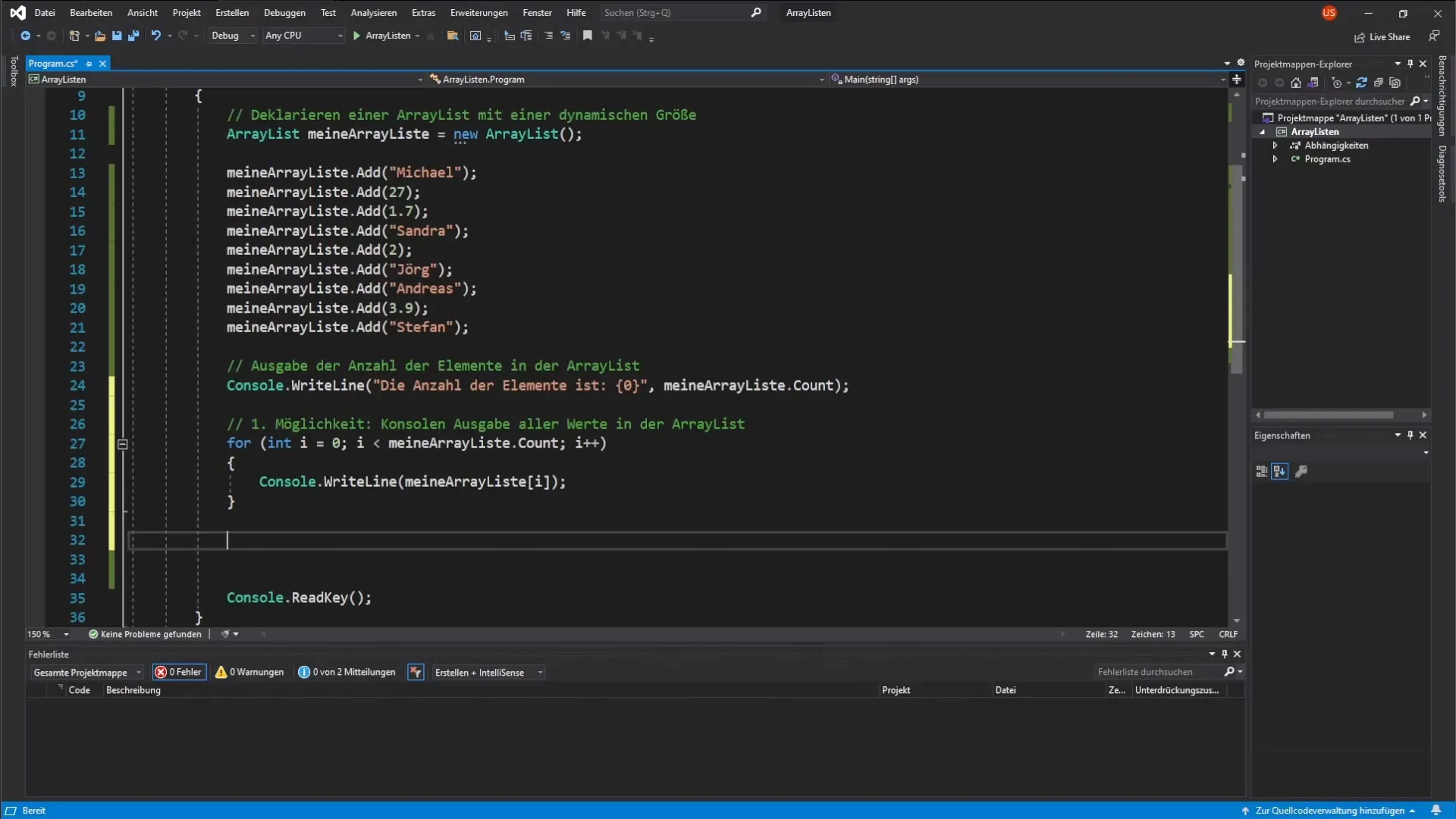
Task: Click the pending changes filter clock icon
Action: [x=1337, y=83]
